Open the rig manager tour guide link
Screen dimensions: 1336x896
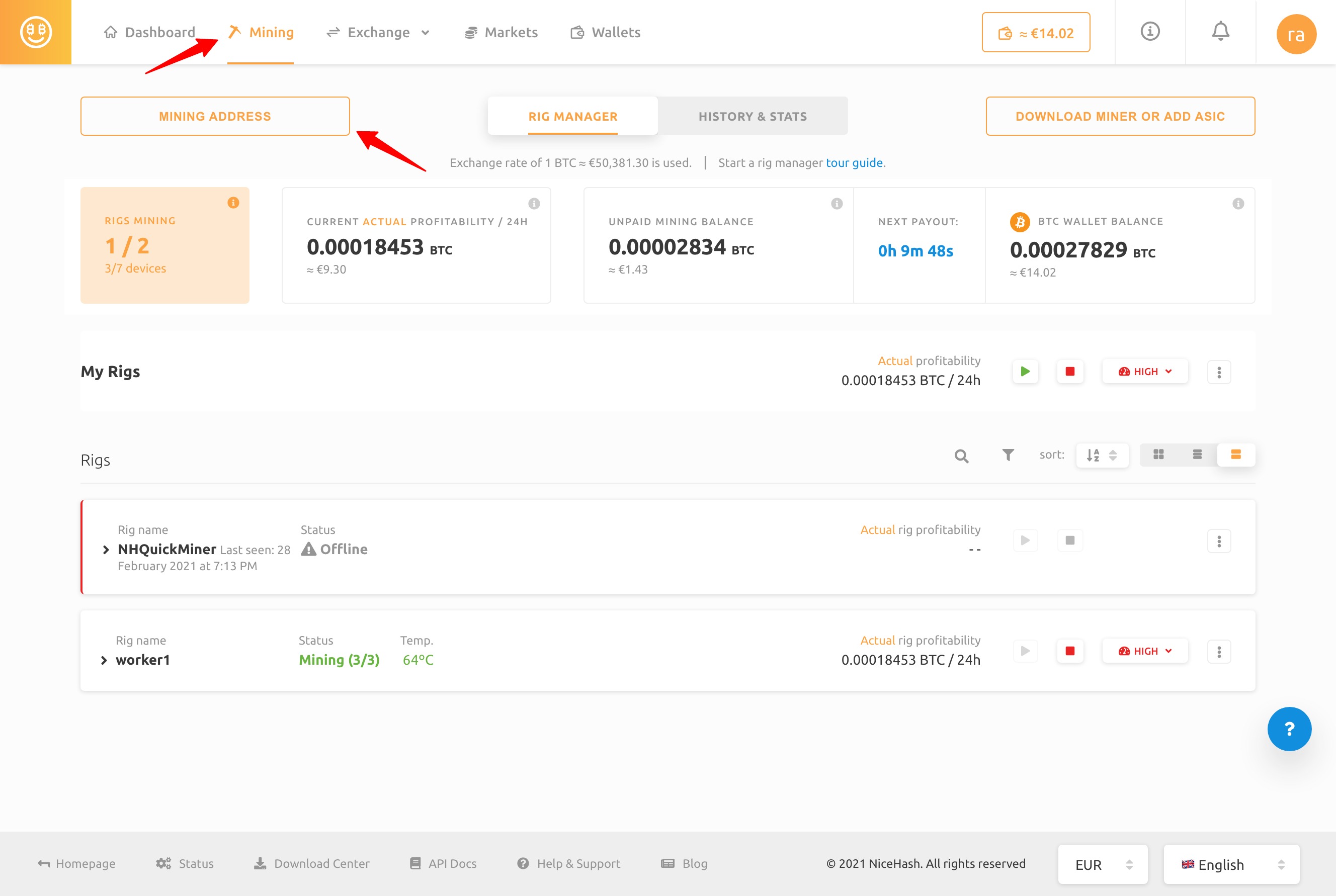pyautogui.click(x=854, y=163)
